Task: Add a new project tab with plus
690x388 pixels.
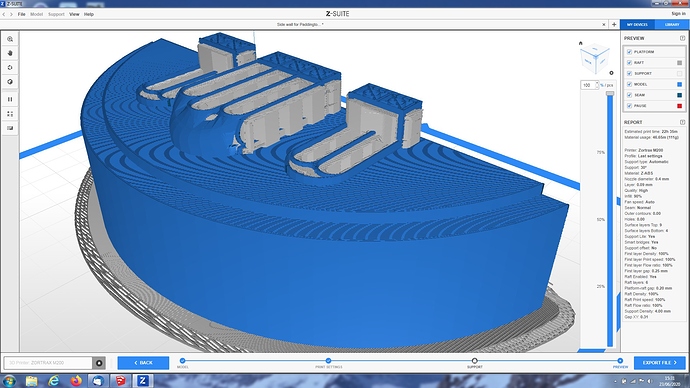Action: (x=614, y=25)
